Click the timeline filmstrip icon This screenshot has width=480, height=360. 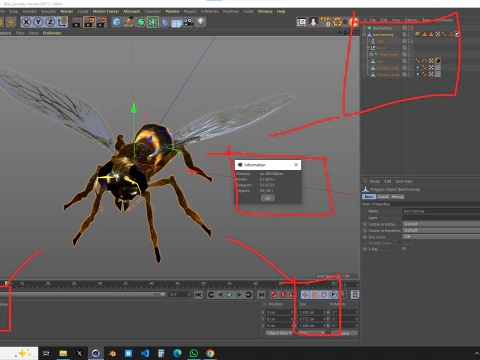point(355,295)
